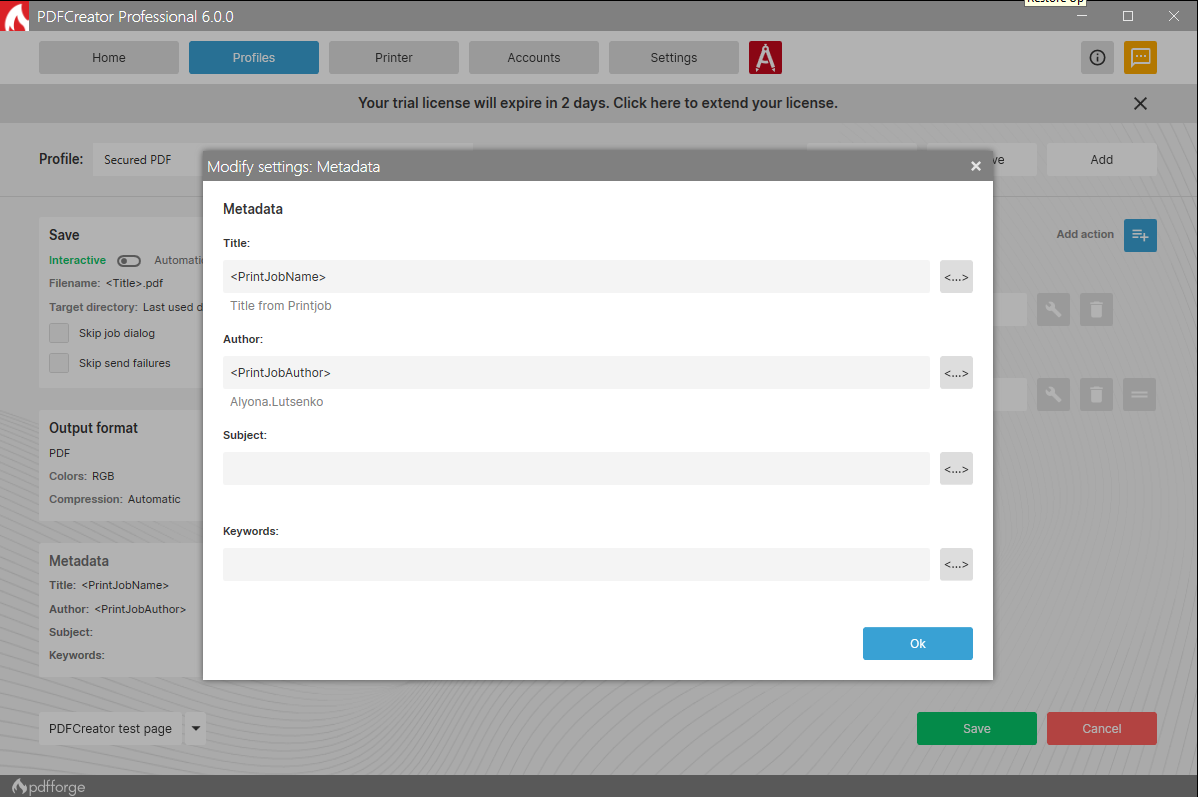Click the trash icon to remove an action
The width and height of the screenshot is (1198, 797).
pyautogui.click(x=1096, y=309)
